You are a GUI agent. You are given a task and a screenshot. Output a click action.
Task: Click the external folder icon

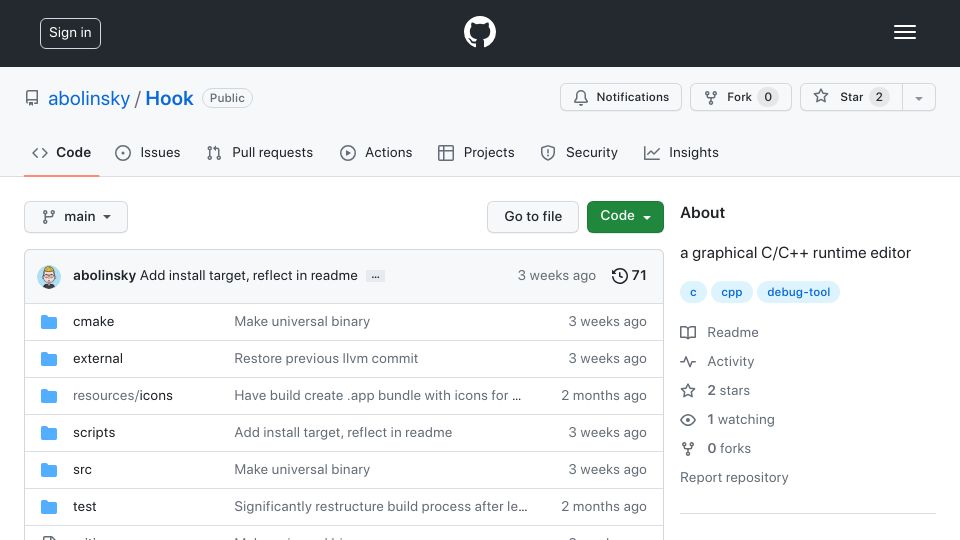click(x=49, y=359)
